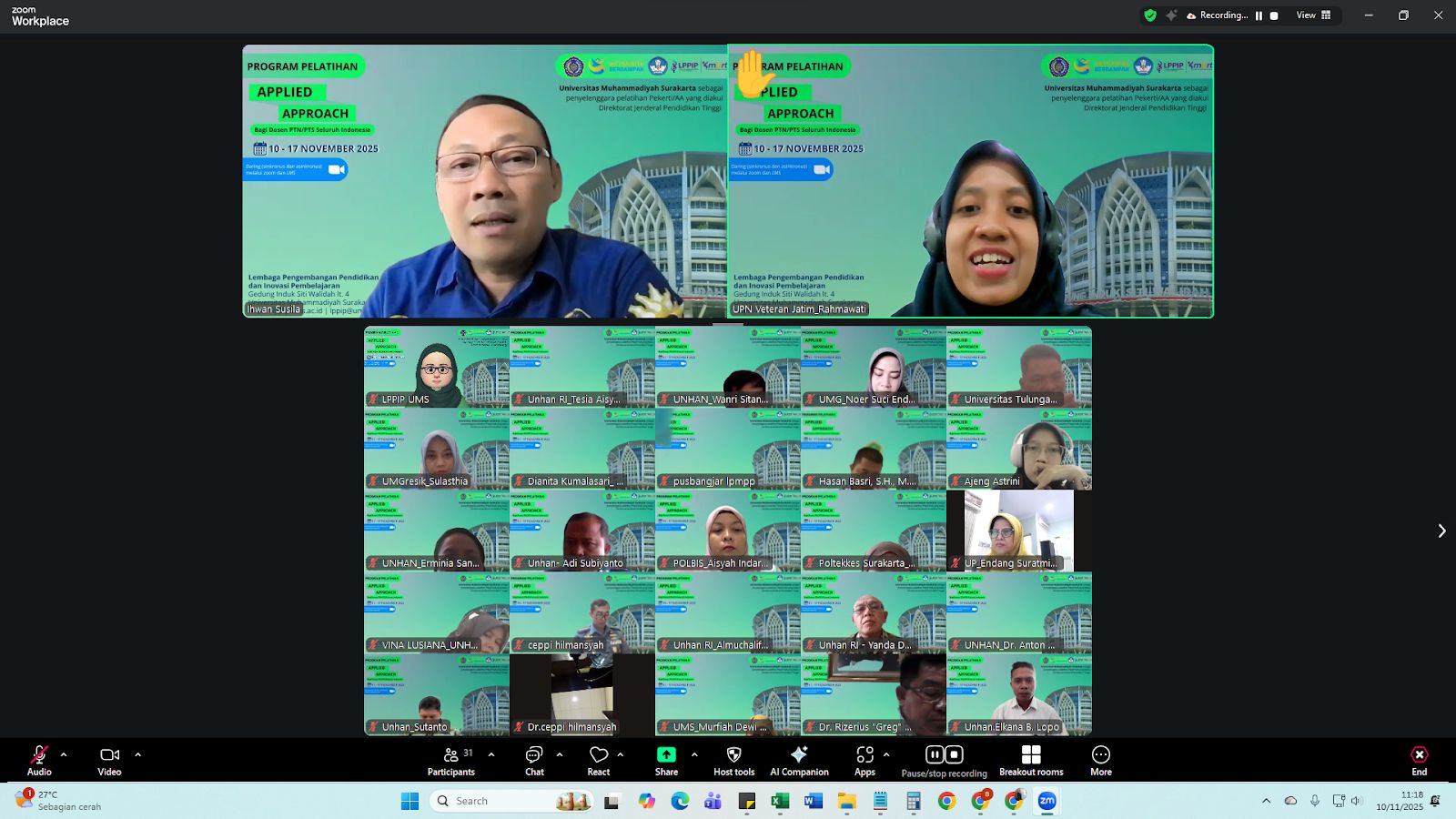1456x819 pixels.
Task: Open Breakout rooms grid icon
Action: click(x=1031, y=754)
